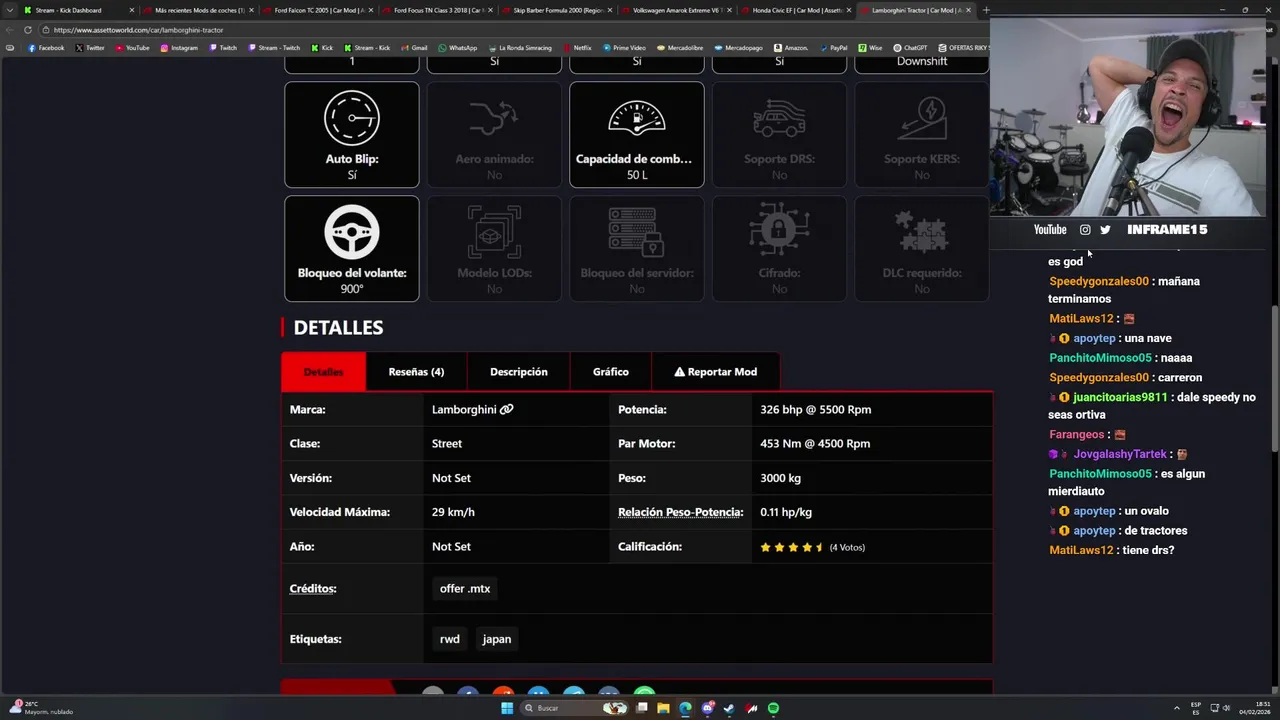This screenshot has width=1280, height=720.
Task: Switch to Volkswagen Amarok Extreme V6 tab
Action: [677, 10]
